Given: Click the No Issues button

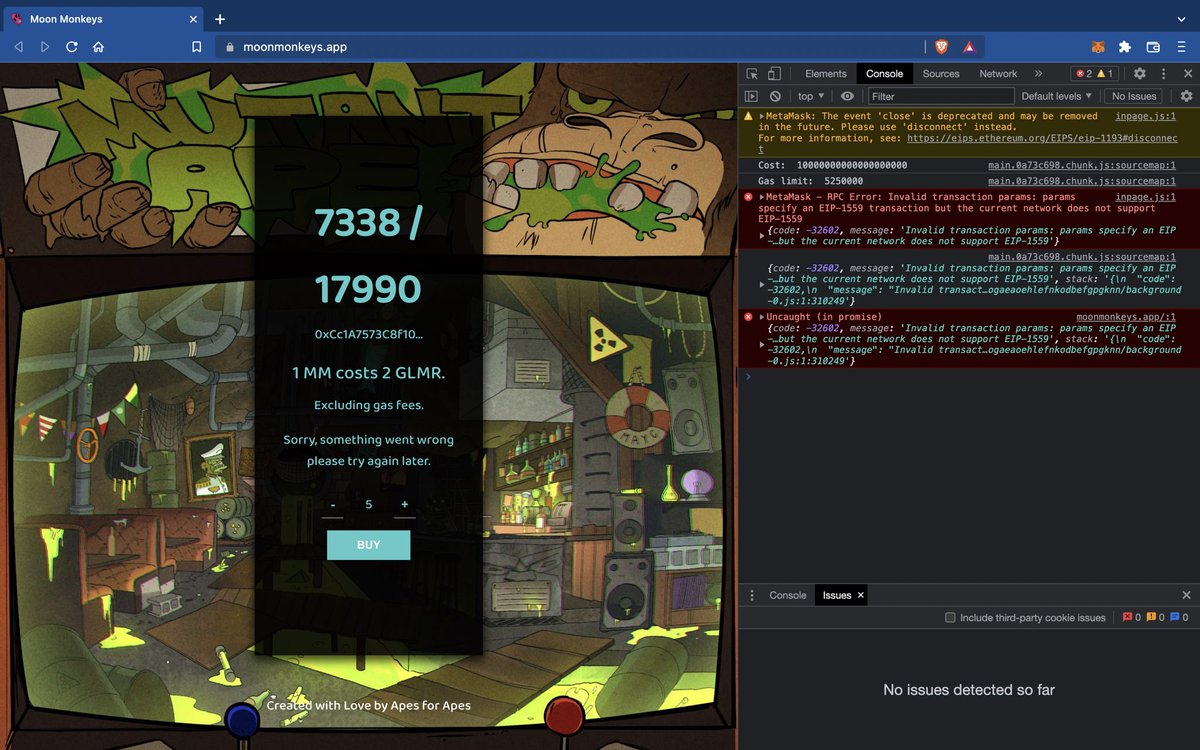Looking at the screenshot, I should [x=1134, y=96].
